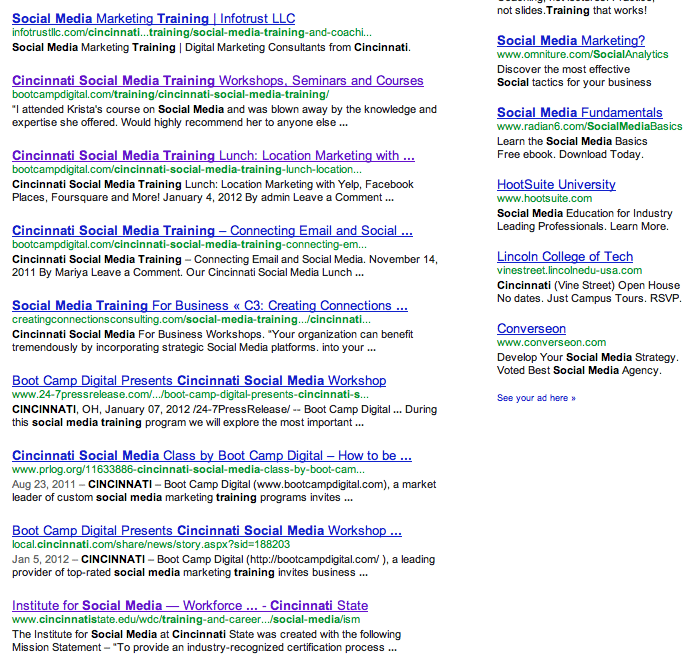The image size is (691, 670).
Task: Open the Infotrust LLC Social Media Marketing Training result
Action: click(x=153, y=18)
